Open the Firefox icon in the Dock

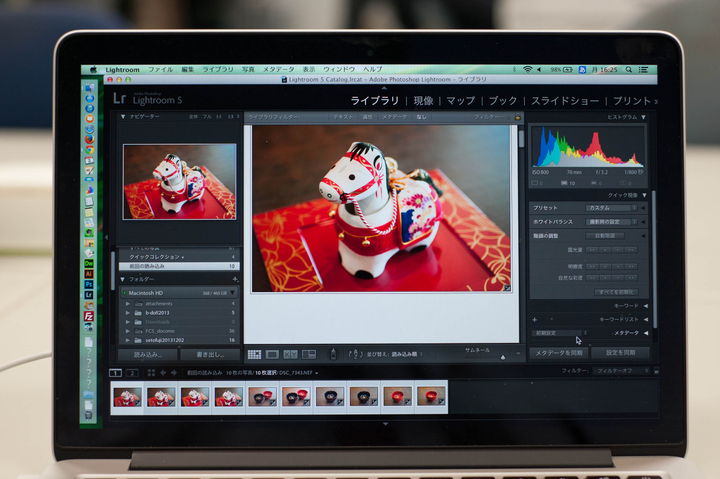tap(89, 139)
